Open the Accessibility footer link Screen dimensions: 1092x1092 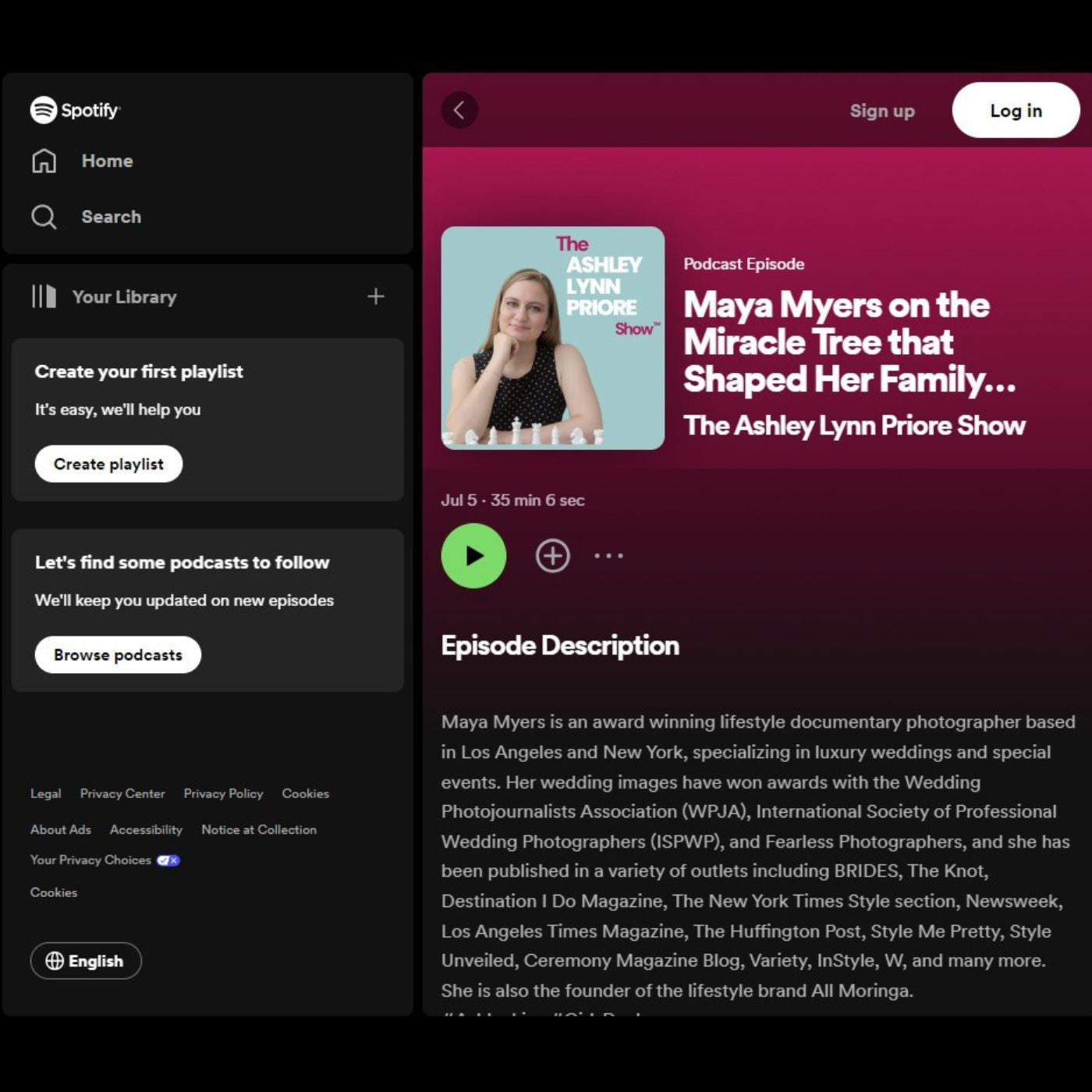coord(146,829)
